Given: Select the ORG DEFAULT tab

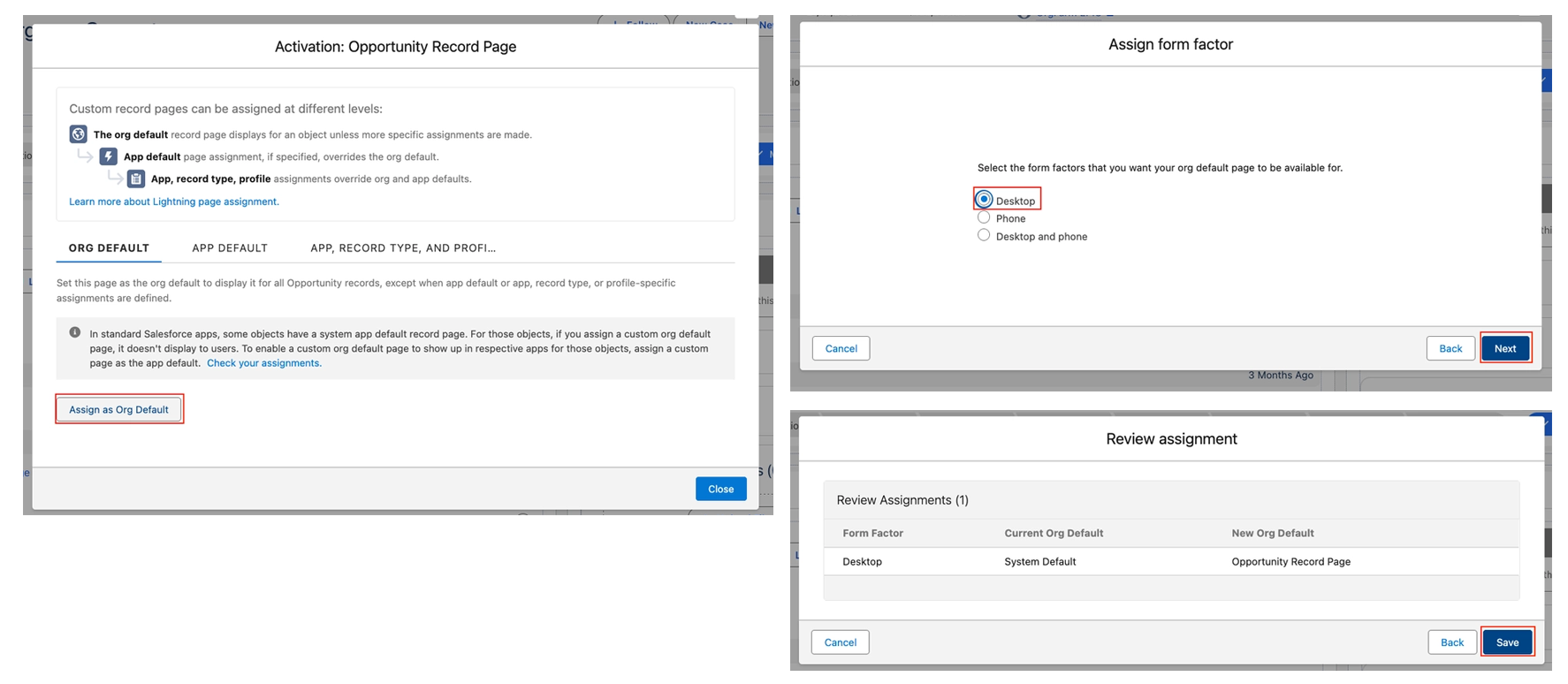Looking at the screenshot, I should click(x=109, y=248).
